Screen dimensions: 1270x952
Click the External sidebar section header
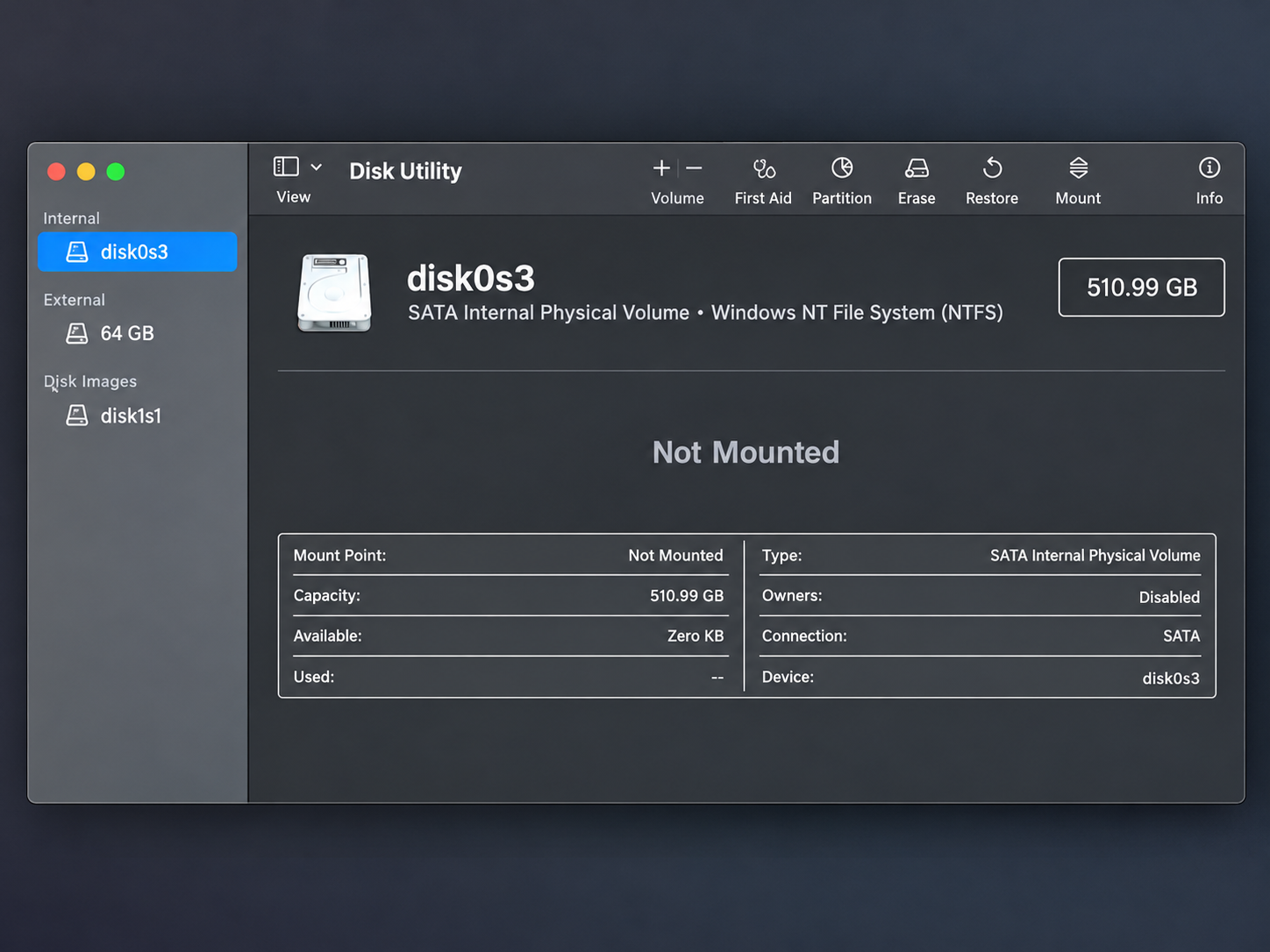coord(75,300)
